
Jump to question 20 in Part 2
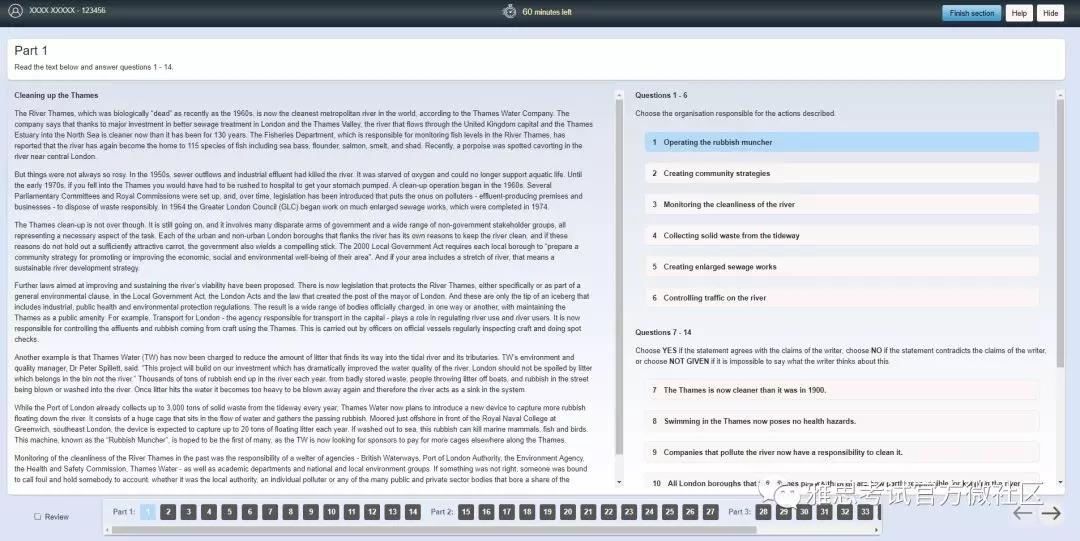click(568, 511)
